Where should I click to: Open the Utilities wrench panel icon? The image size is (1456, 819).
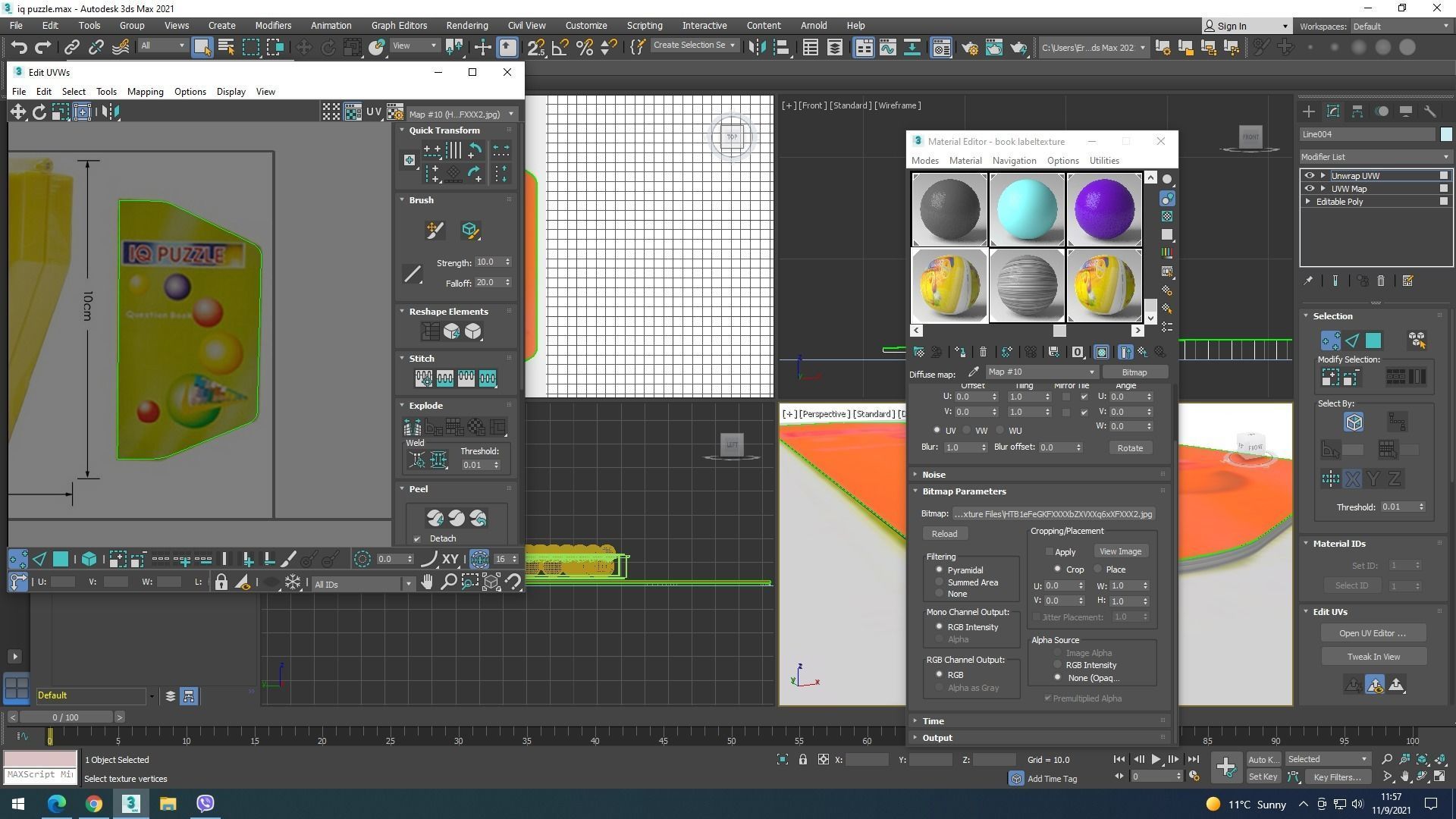(x=1430, y=111)
